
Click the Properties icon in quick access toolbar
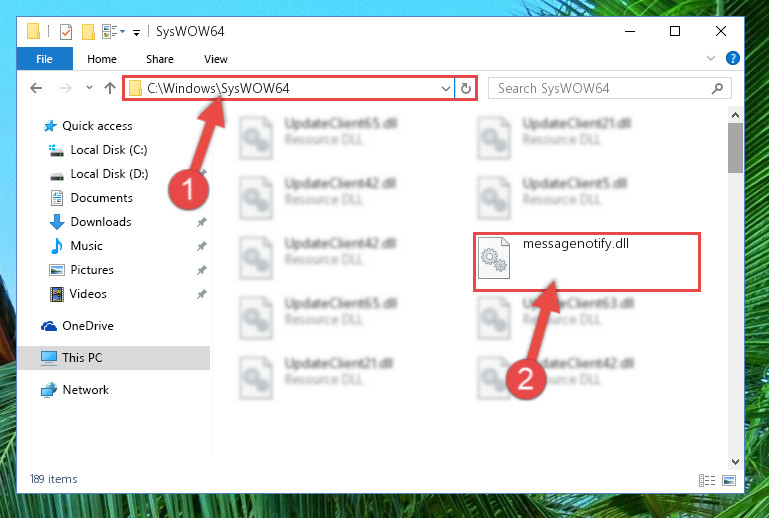66,32
